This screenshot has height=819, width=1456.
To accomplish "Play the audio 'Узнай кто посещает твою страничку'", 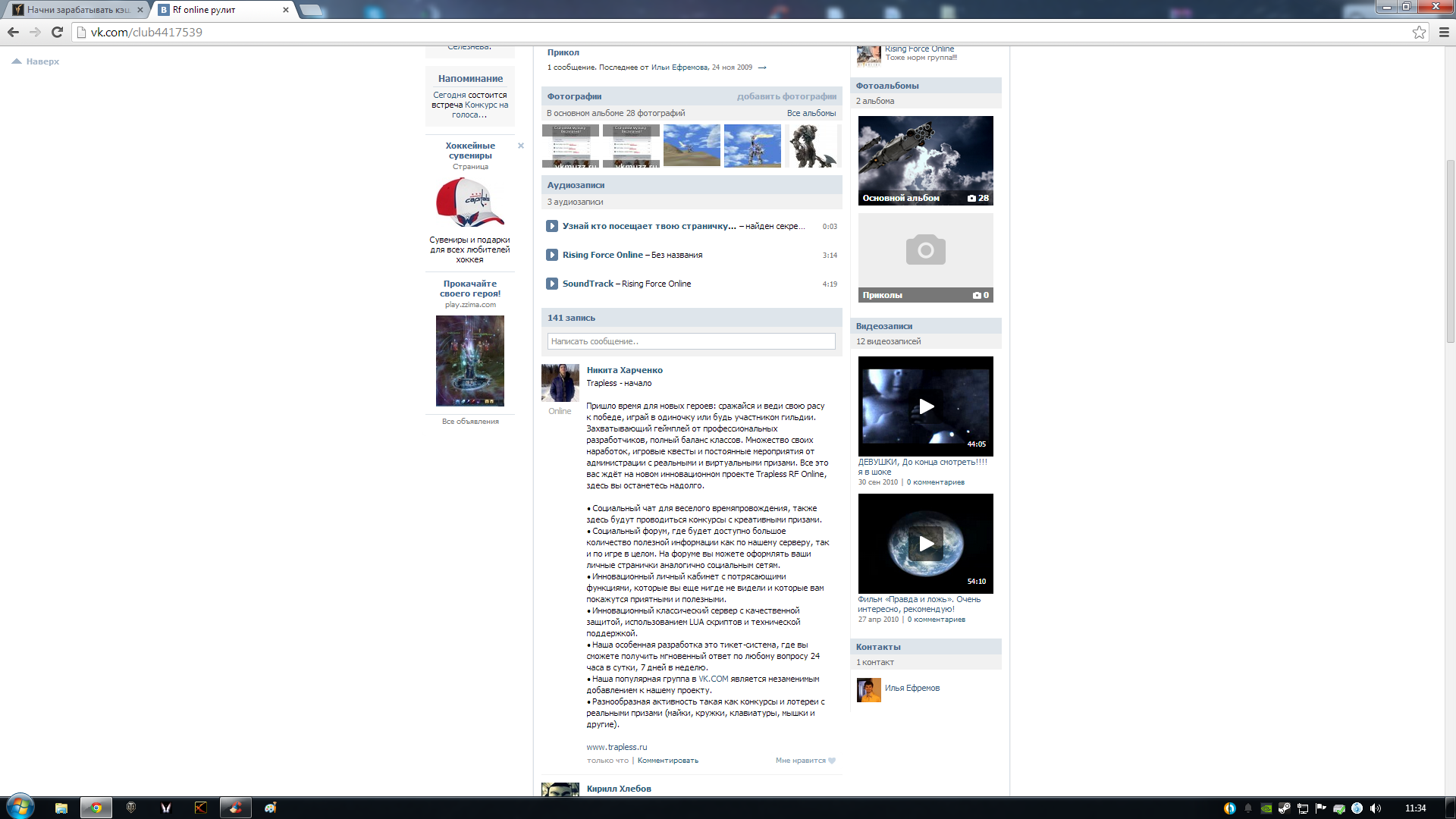I will tap(552, 226).
